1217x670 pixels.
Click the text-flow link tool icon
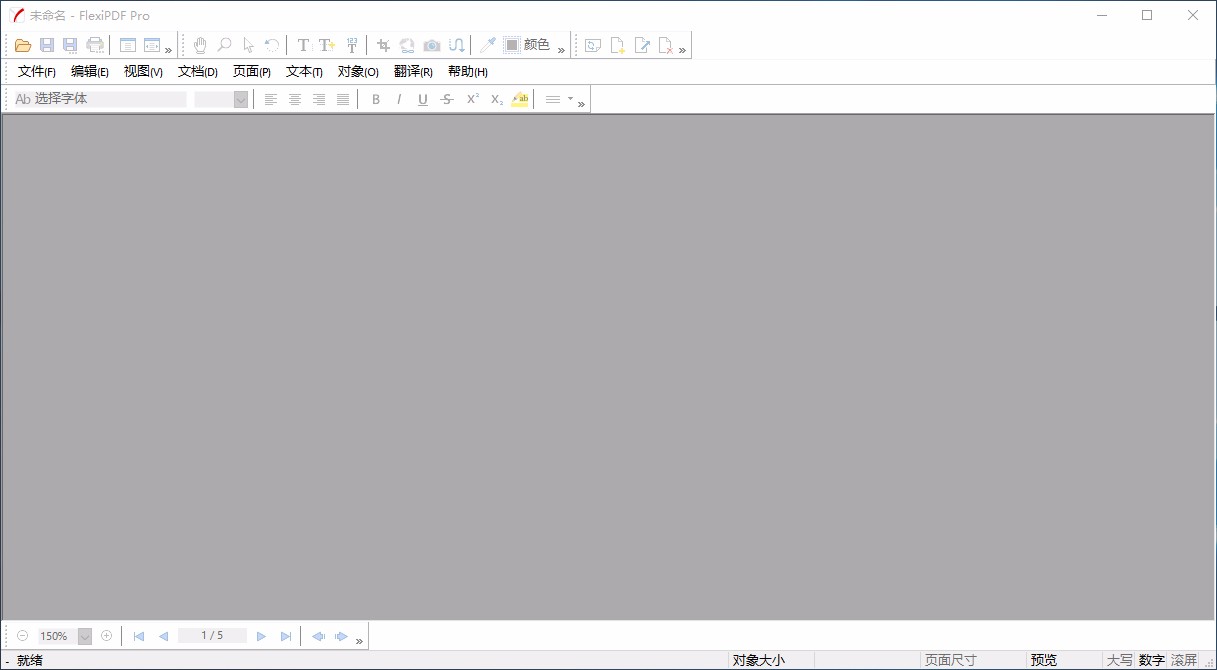click(456, 45)
